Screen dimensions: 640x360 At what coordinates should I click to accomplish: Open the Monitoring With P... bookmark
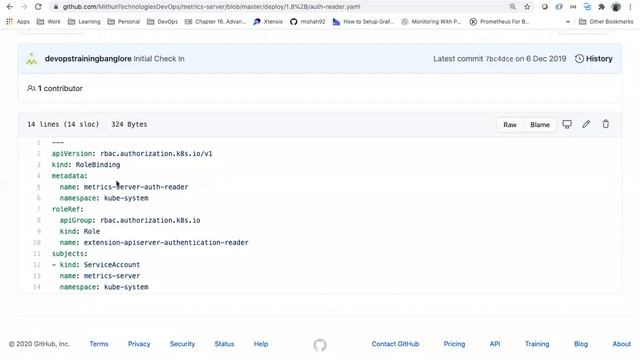431,22
